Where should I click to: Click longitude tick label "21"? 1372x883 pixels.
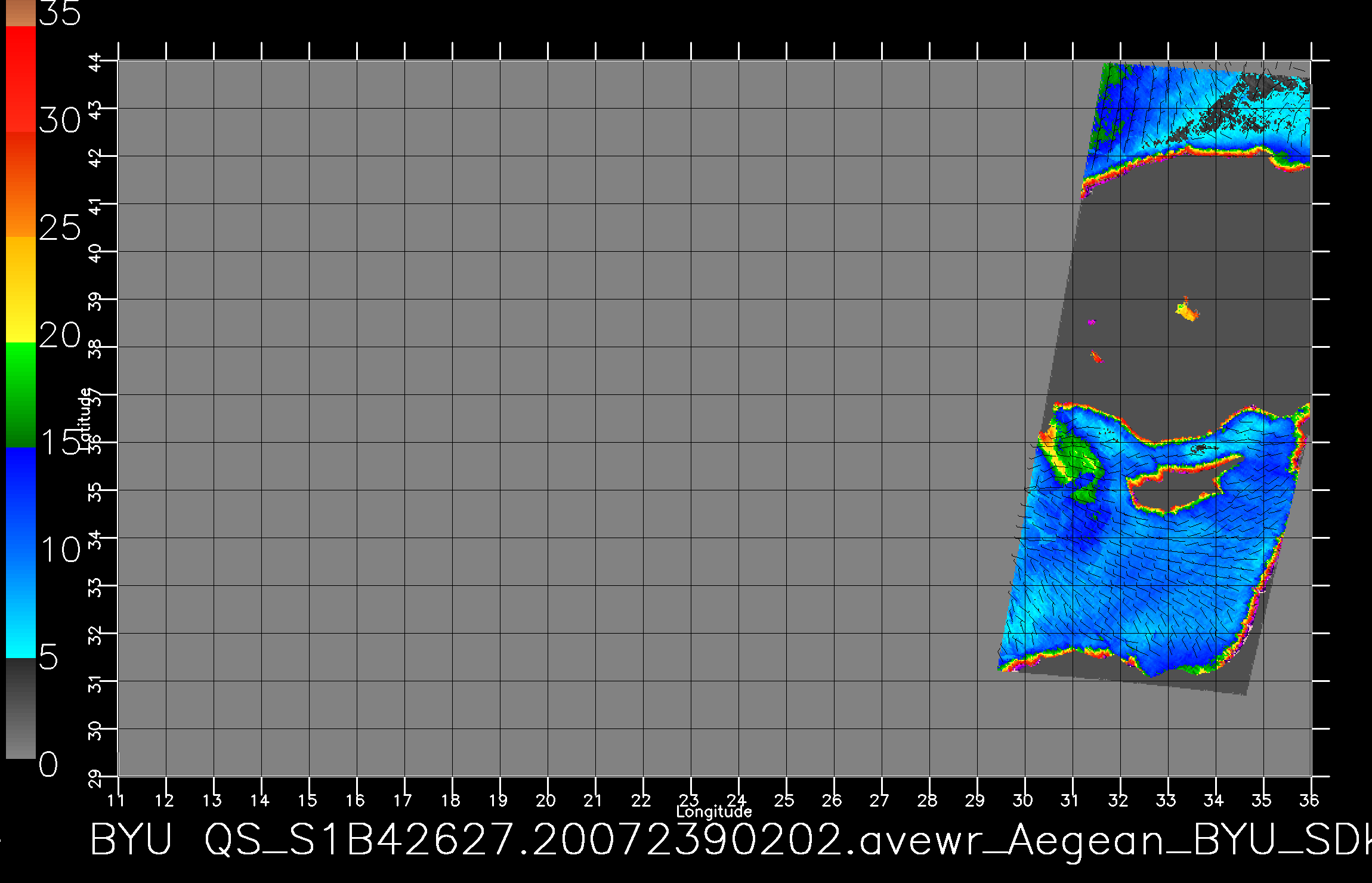(x=594, y=800)
